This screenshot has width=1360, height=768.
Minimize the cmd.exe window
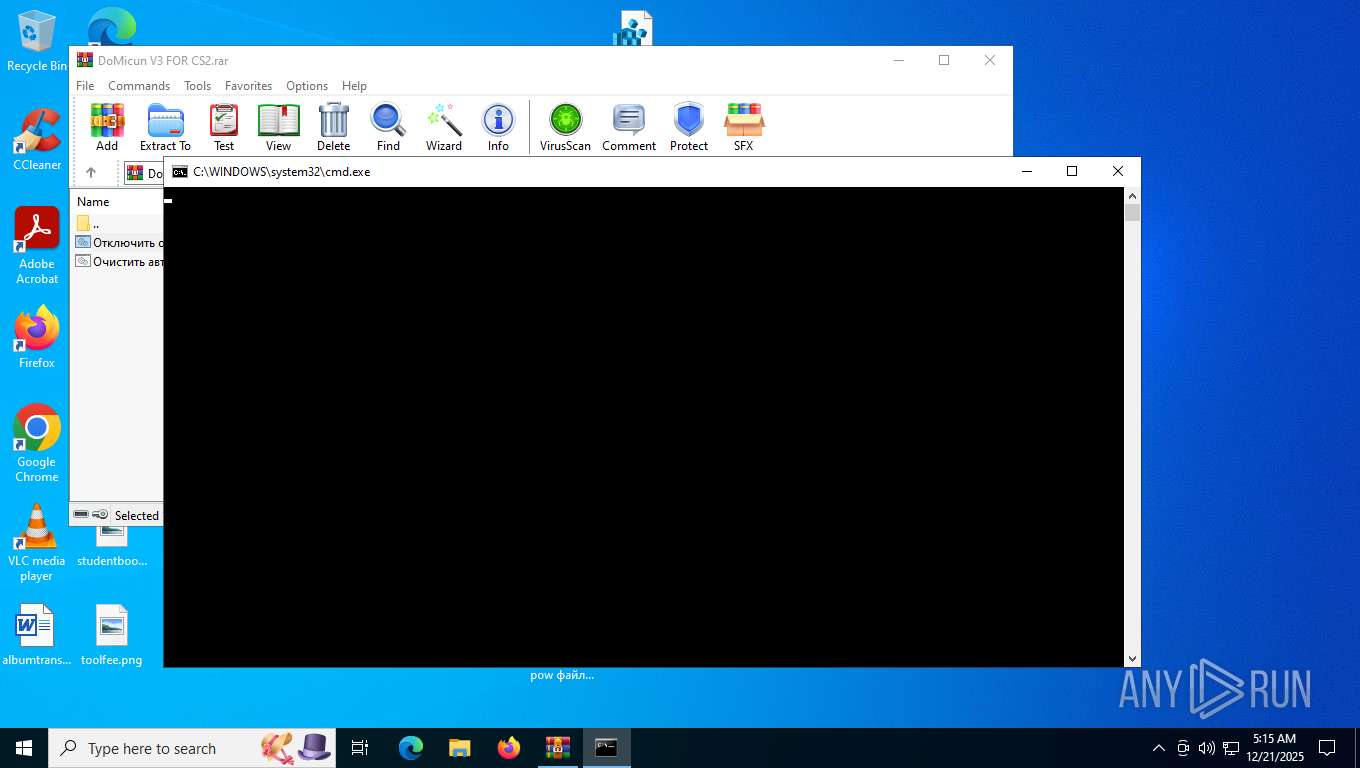point(1026,171)
